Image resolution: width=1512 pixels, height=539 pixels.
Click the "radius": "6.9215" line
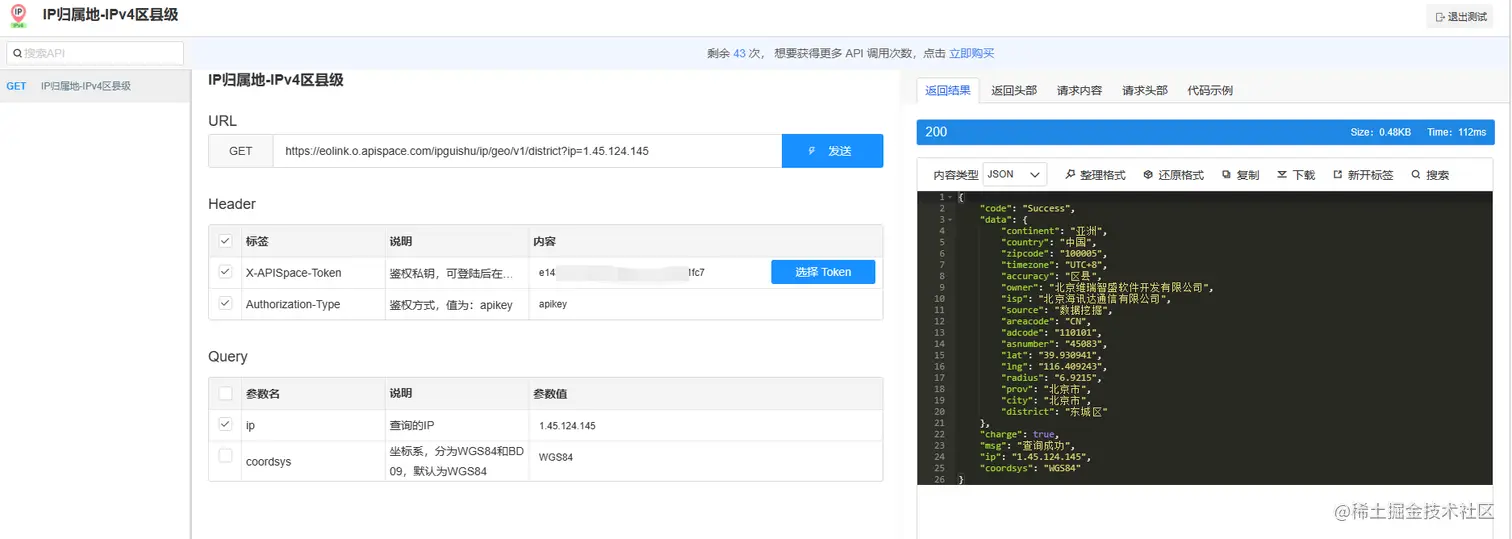pyautogui.click(x=1051, y=378)
